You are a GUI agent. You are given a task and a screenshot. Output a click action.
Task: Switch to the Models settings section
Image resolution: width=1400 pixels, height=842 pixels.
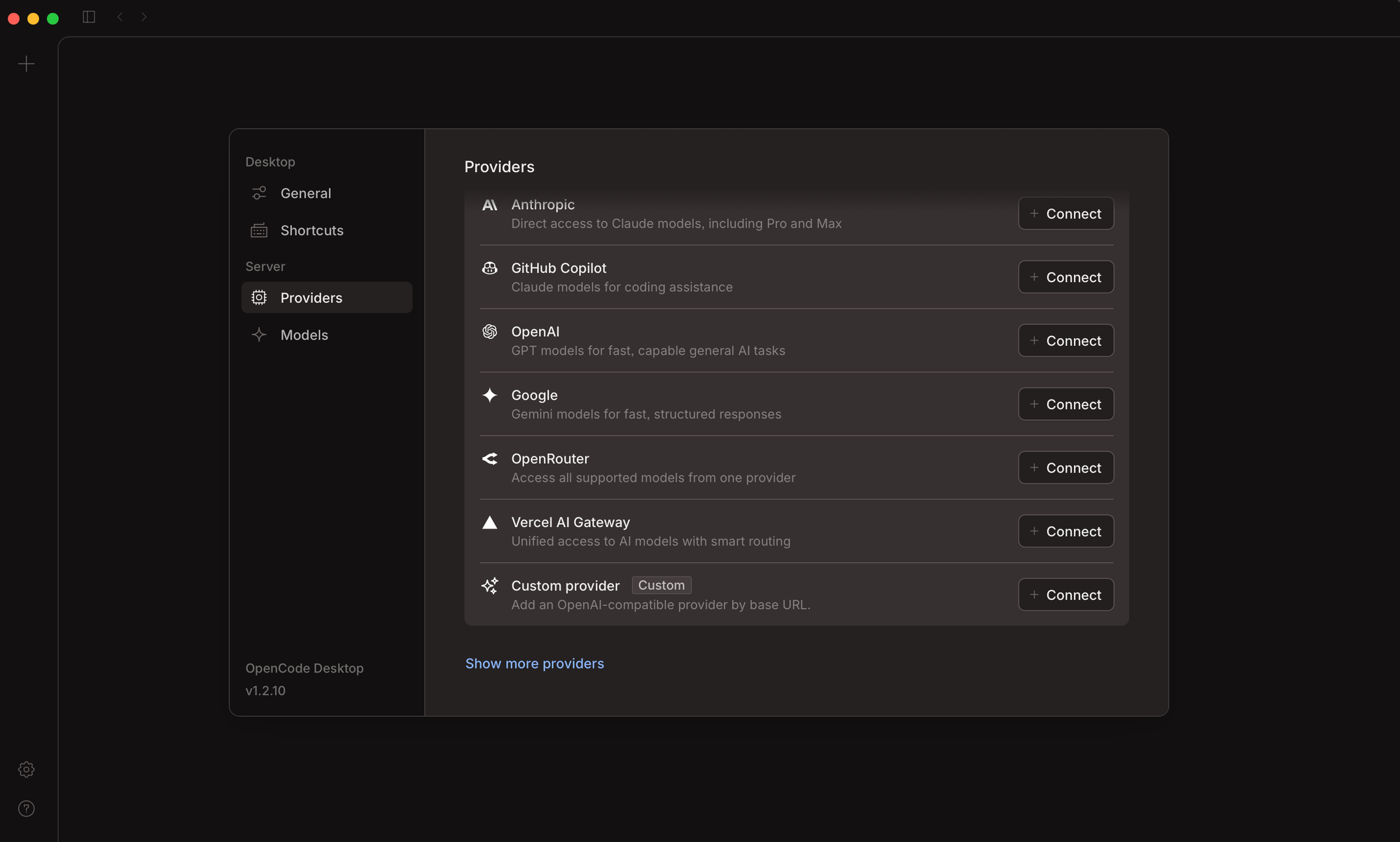(x=304, y=335)
